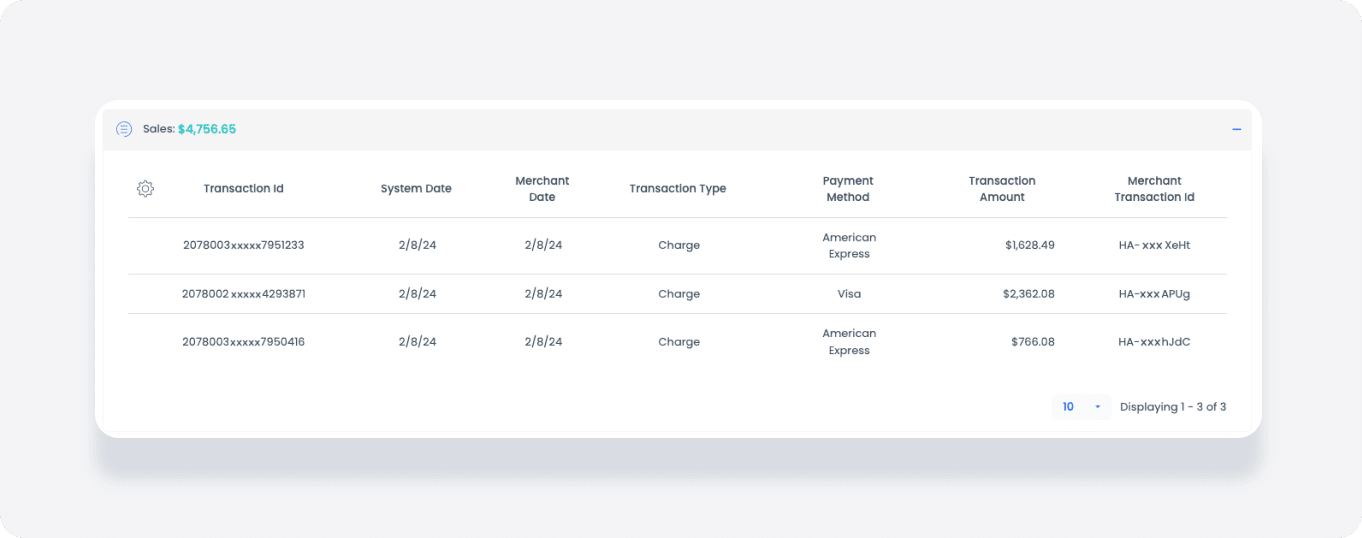Screen dimensions: 1362x538
Task: Click the Merchant Date column header
Action: click(542, 189)
